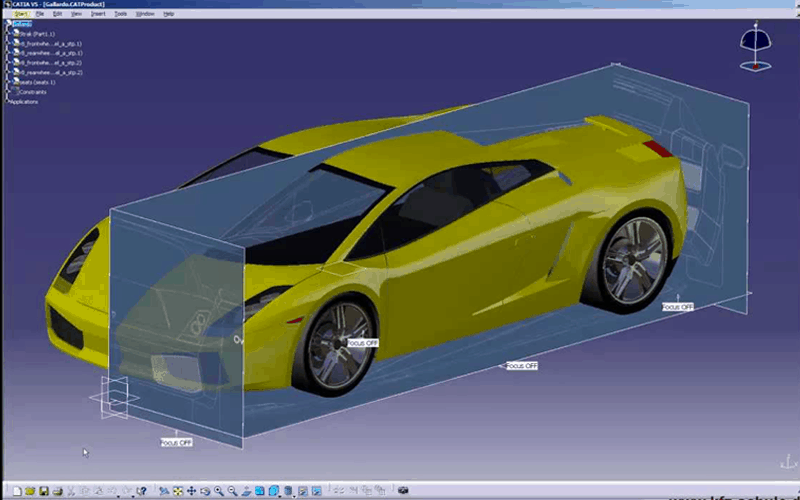Image resolution: width=800 pixels, height=500 pixels.
Task: Open the Tools menu
Action: tap(121, 14)
